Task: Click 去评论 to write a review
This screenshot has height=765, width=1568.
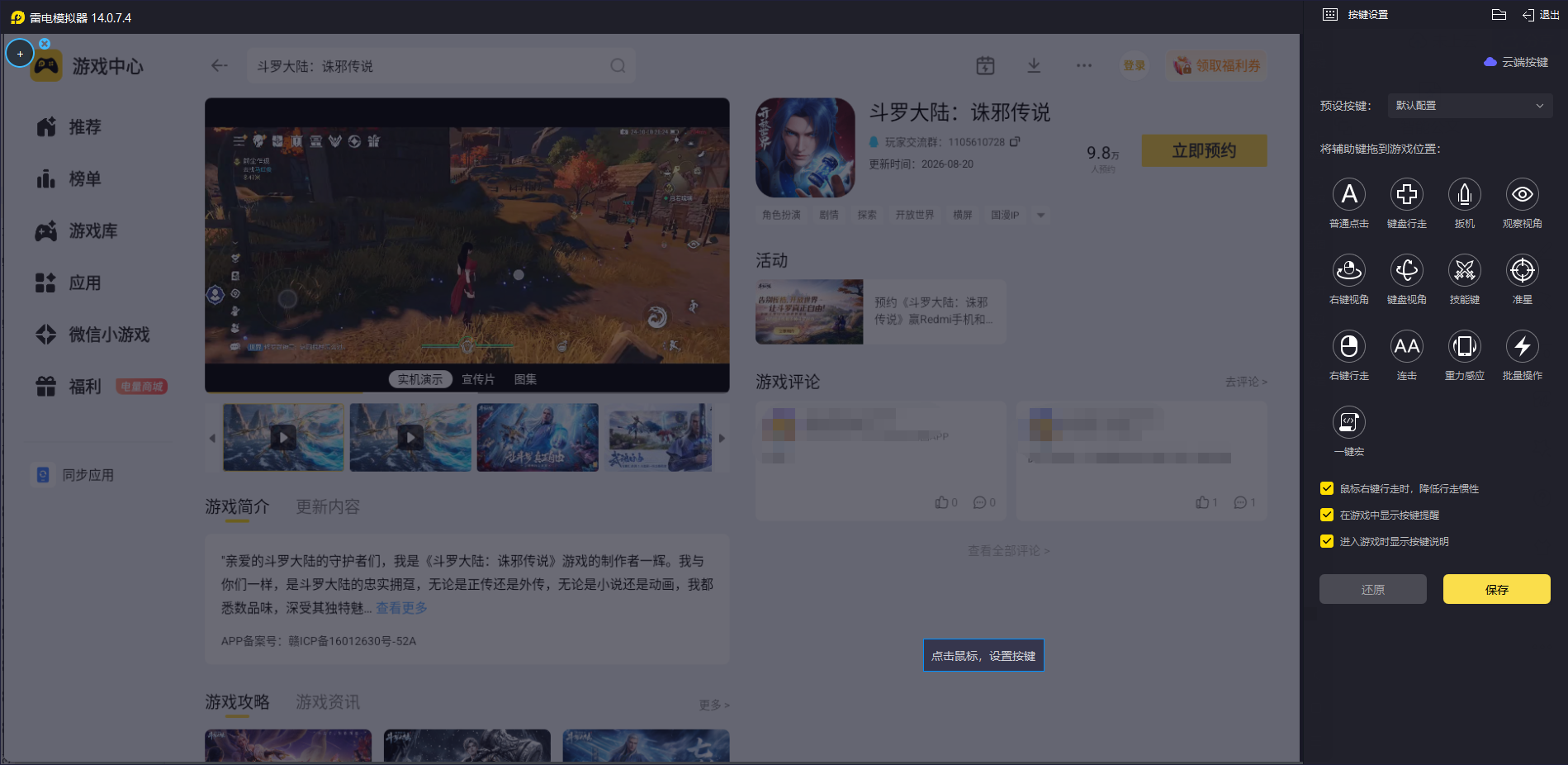Action: click(x=1246, y=382)
